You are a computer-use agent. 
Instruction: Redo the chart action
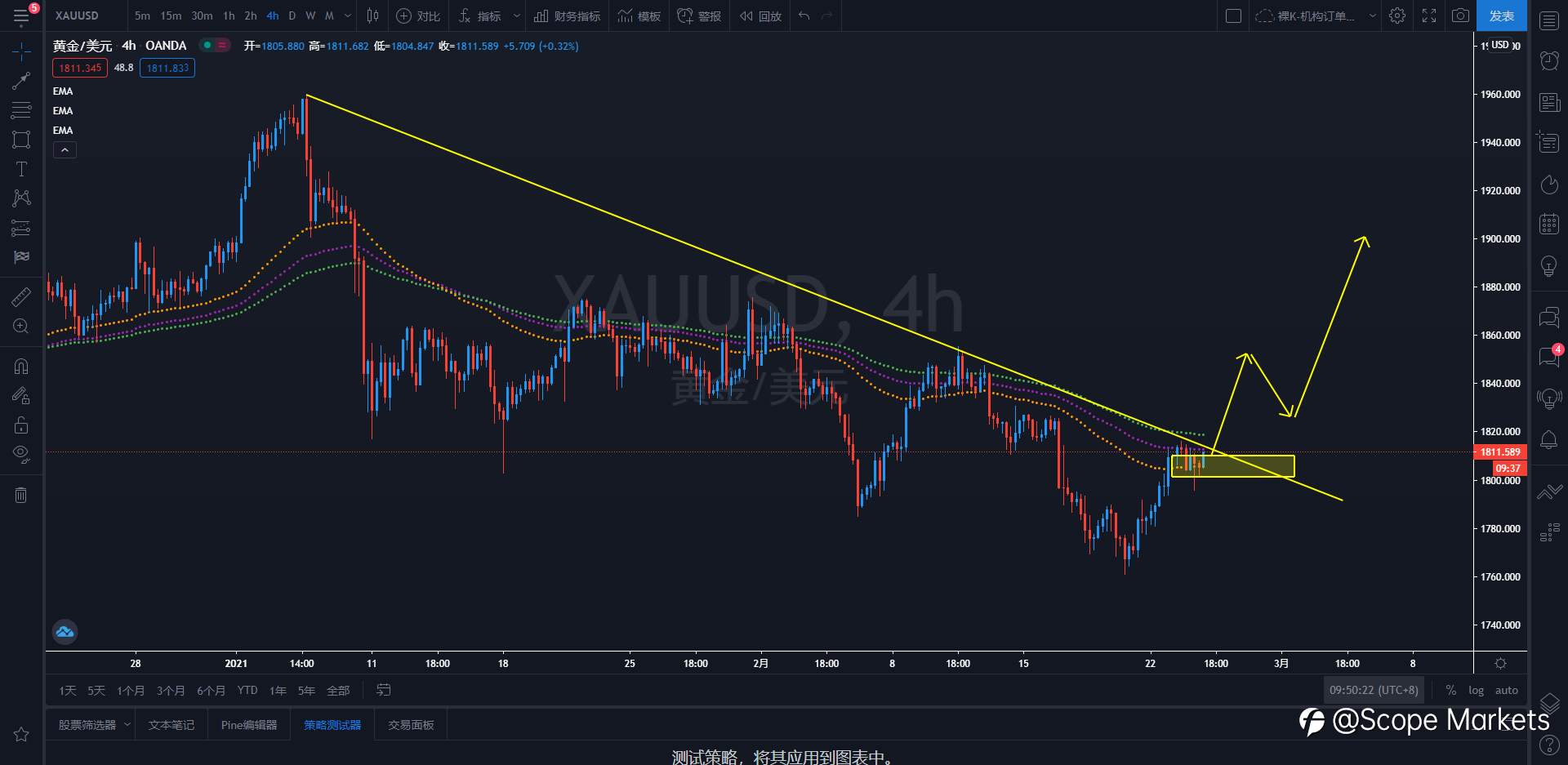(x=826, y=16)
